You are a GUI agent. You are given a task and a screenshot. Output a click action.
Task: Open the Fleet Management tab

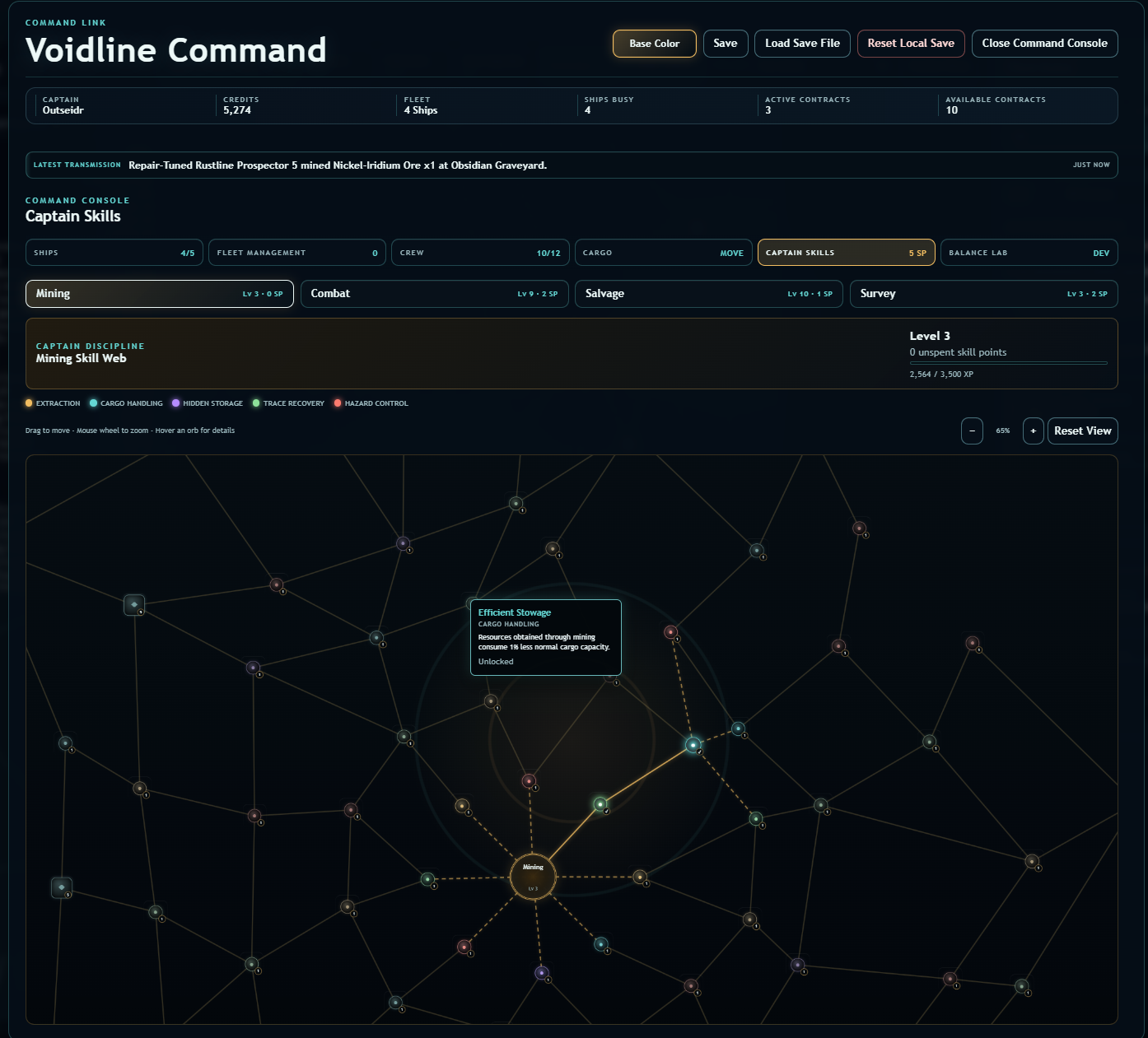point(297,253)
